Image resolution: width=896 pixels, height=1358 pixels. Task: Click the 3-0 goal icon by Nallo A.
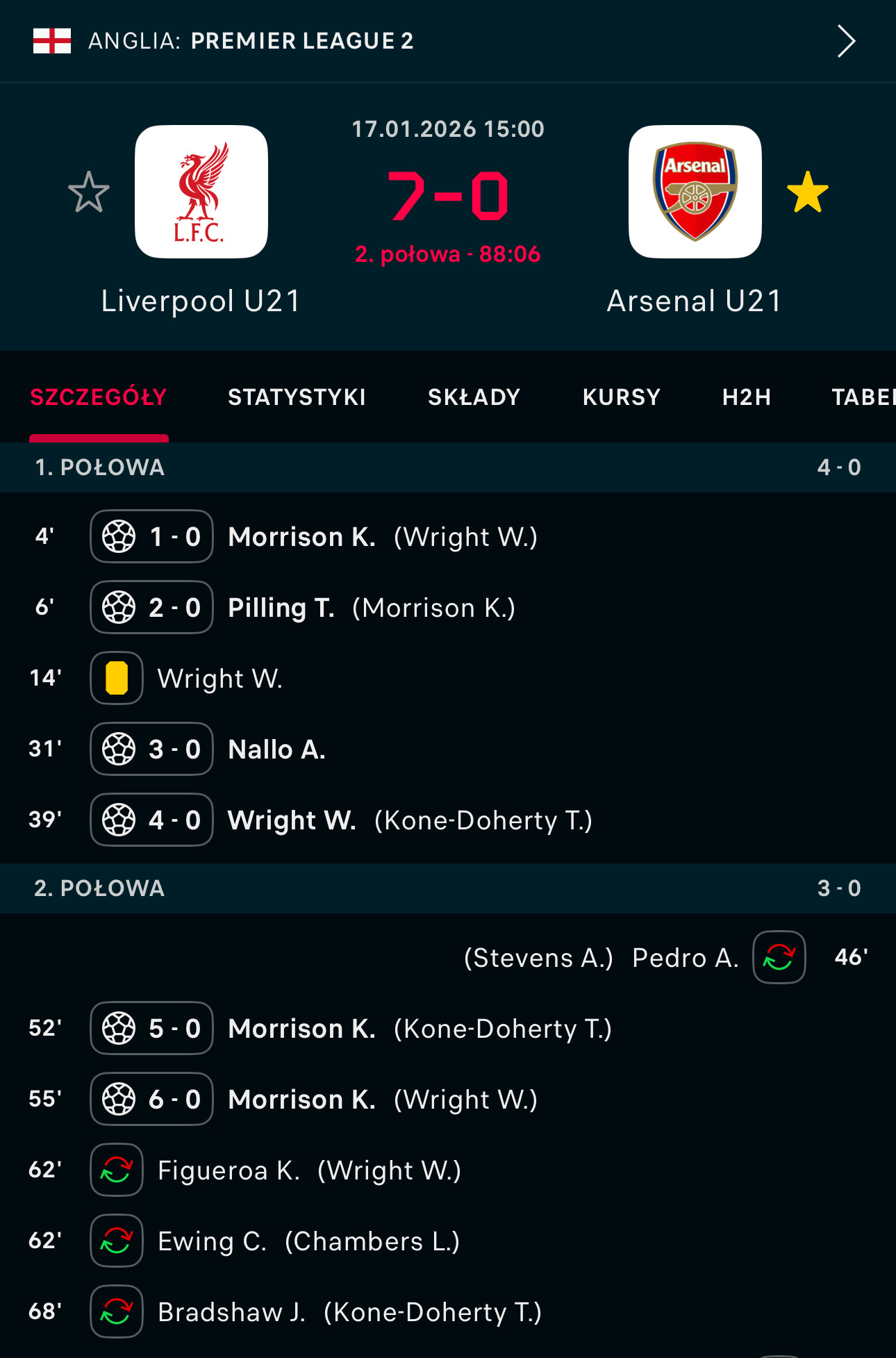point(119,750)
